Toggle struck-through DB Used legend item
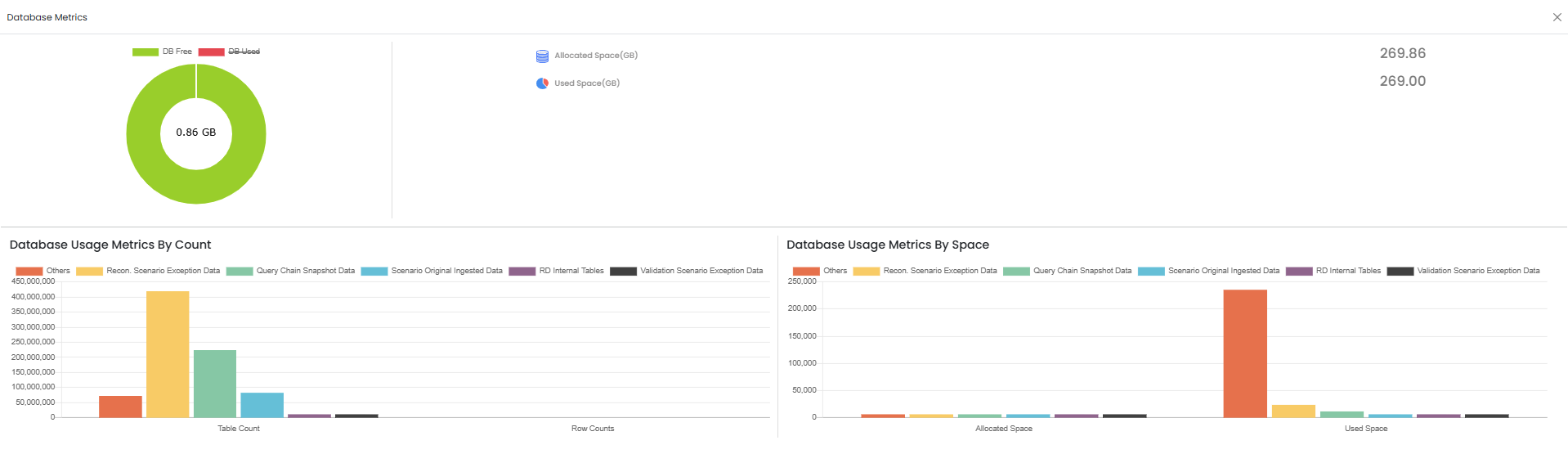1568x463 pixels. [x=229, y=52]
